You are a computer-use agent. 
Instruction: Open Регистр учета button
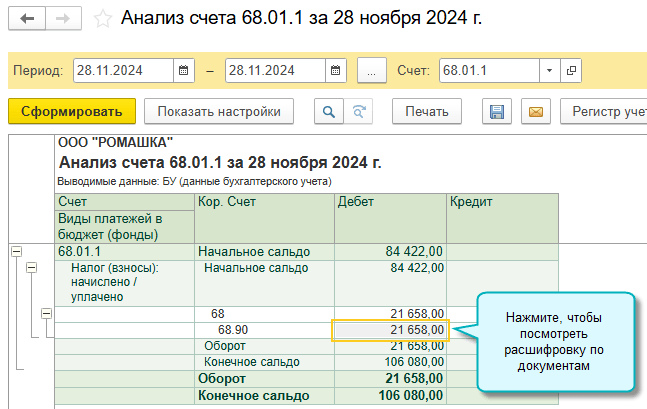[601, 111]
